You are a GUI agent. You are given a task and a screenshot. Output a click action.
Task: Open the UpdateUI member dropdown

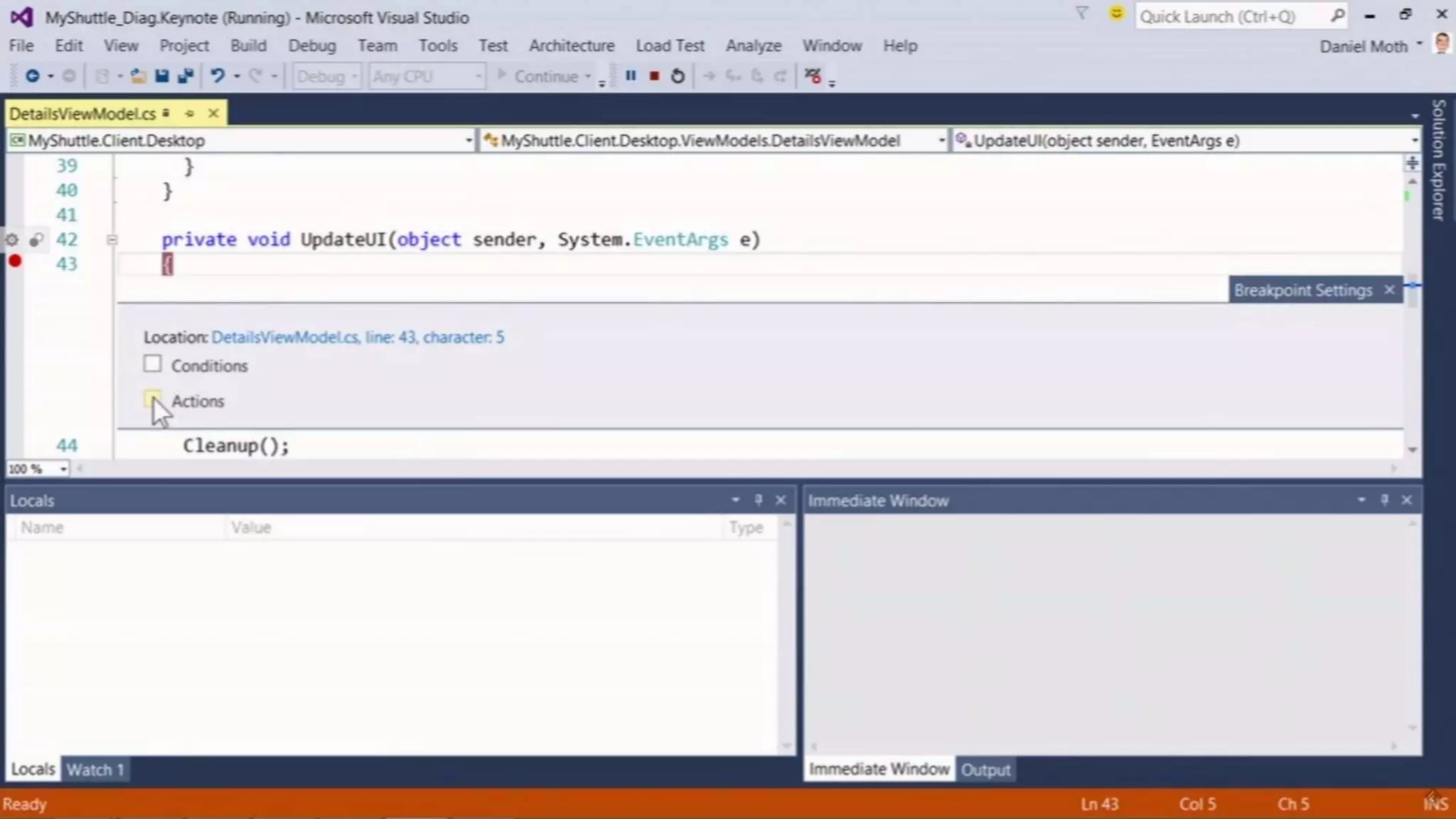(x=1413, y=141)
